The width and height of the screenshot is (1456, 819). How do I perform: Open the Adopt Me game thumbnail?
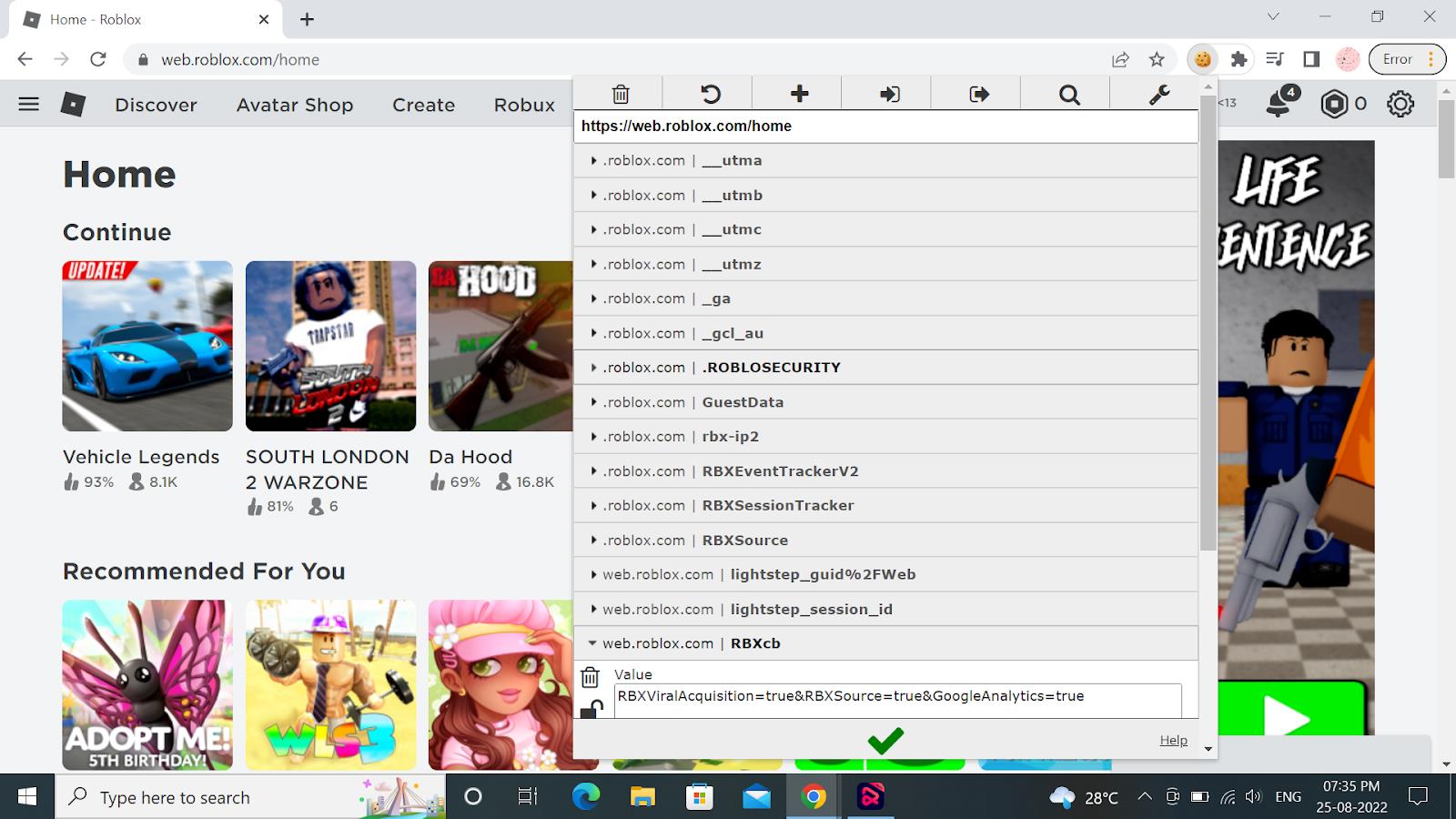point(147,684)
